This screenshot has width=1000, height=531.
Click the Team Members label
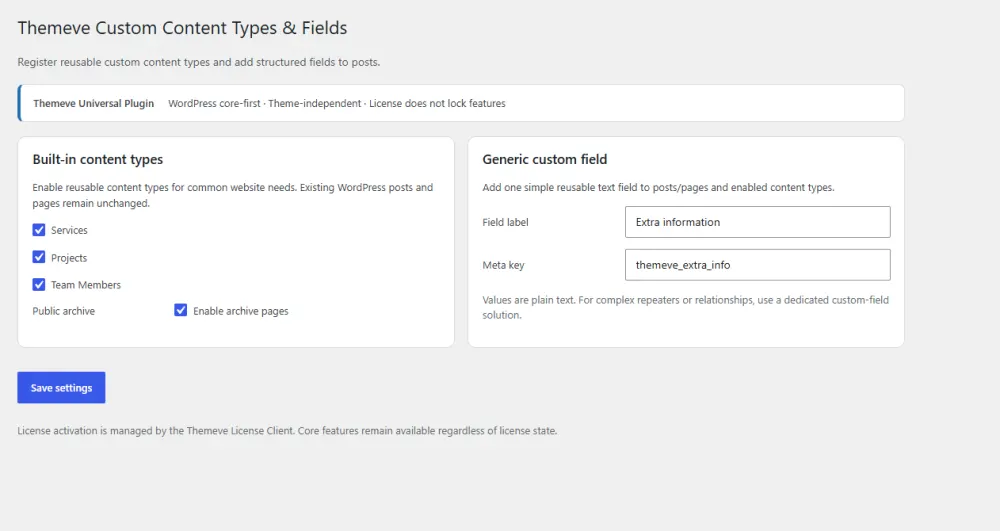[85, 285]
